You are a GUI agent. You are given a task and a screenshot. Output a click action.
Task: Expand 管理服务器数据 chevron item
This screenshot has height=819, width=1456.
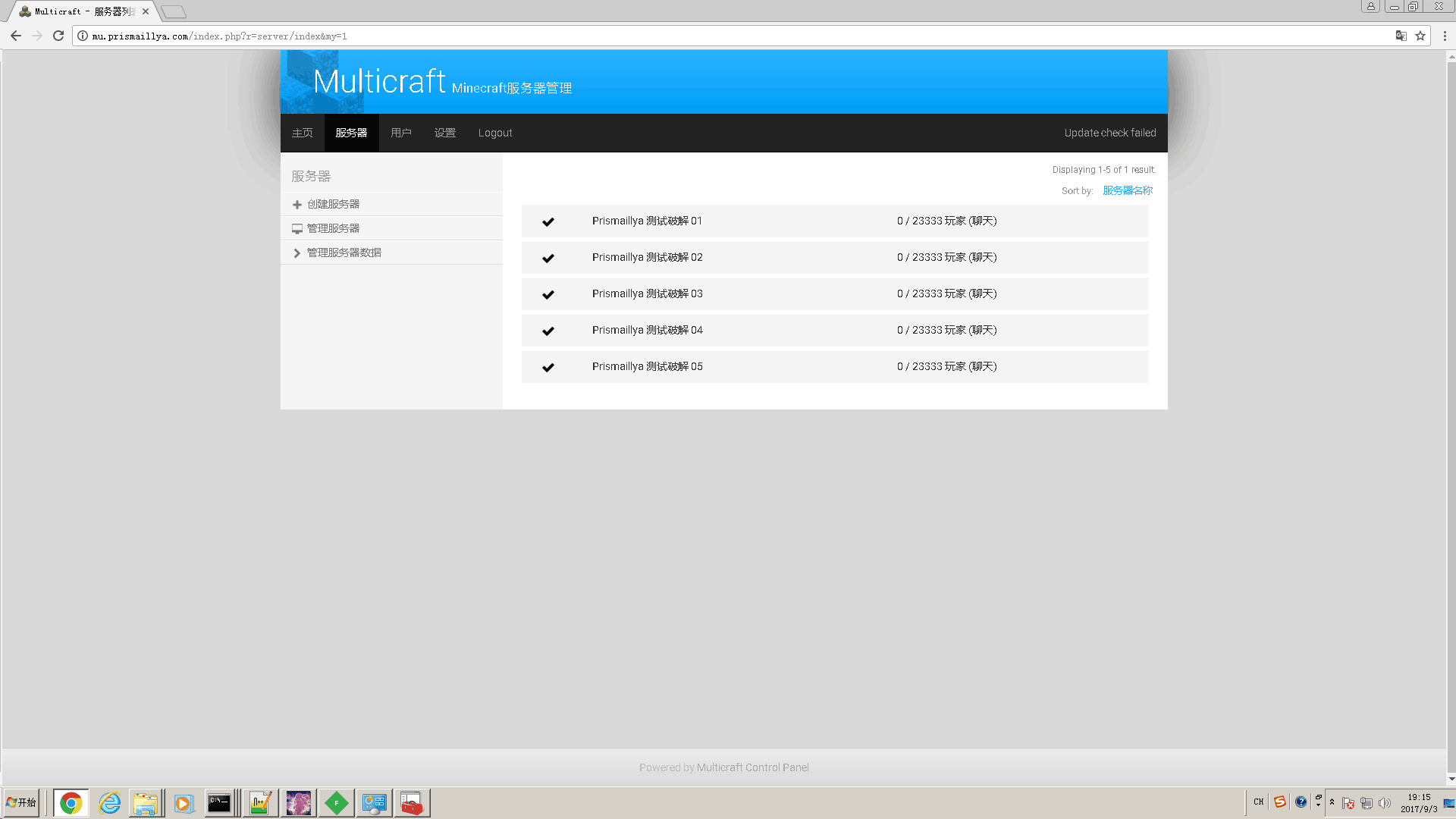click(x=297, y=253)
